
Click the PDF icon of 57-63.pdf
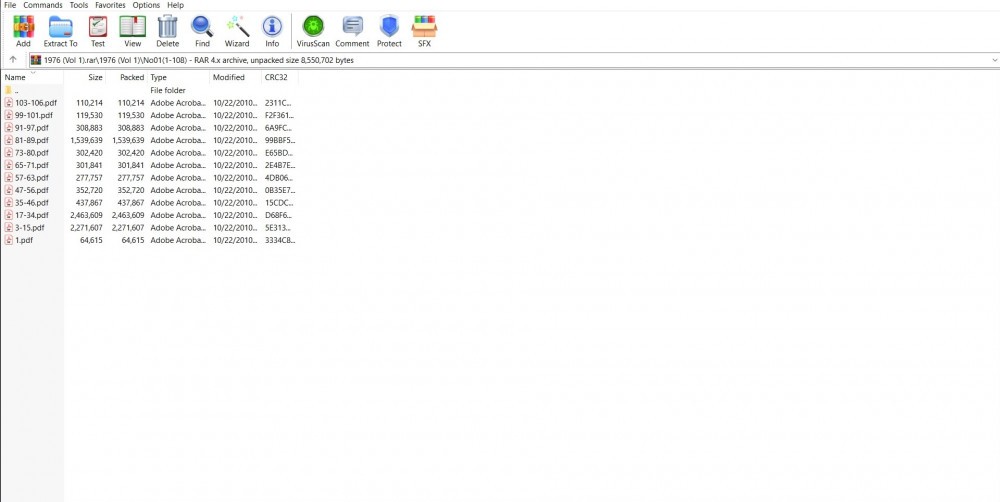coord(9,178)
